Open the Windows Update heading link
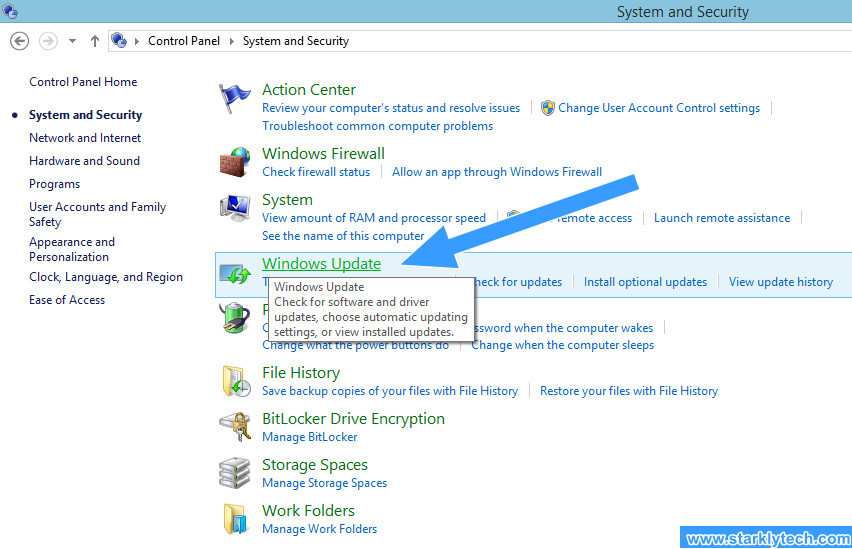The image size is (852, 549). (x=321, y=263)
